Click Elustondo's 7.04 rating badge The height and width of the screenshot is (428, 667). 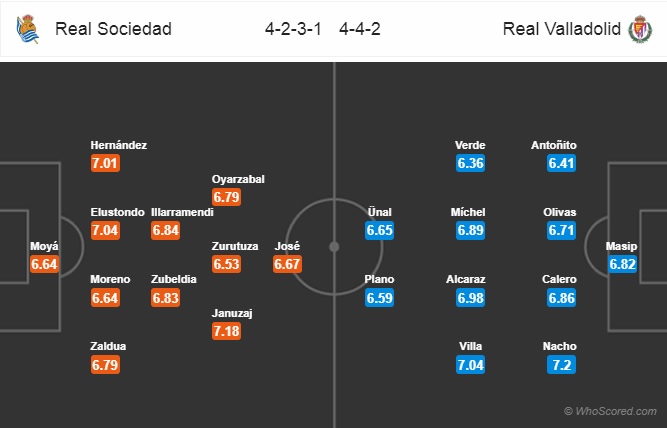[105, 231]
